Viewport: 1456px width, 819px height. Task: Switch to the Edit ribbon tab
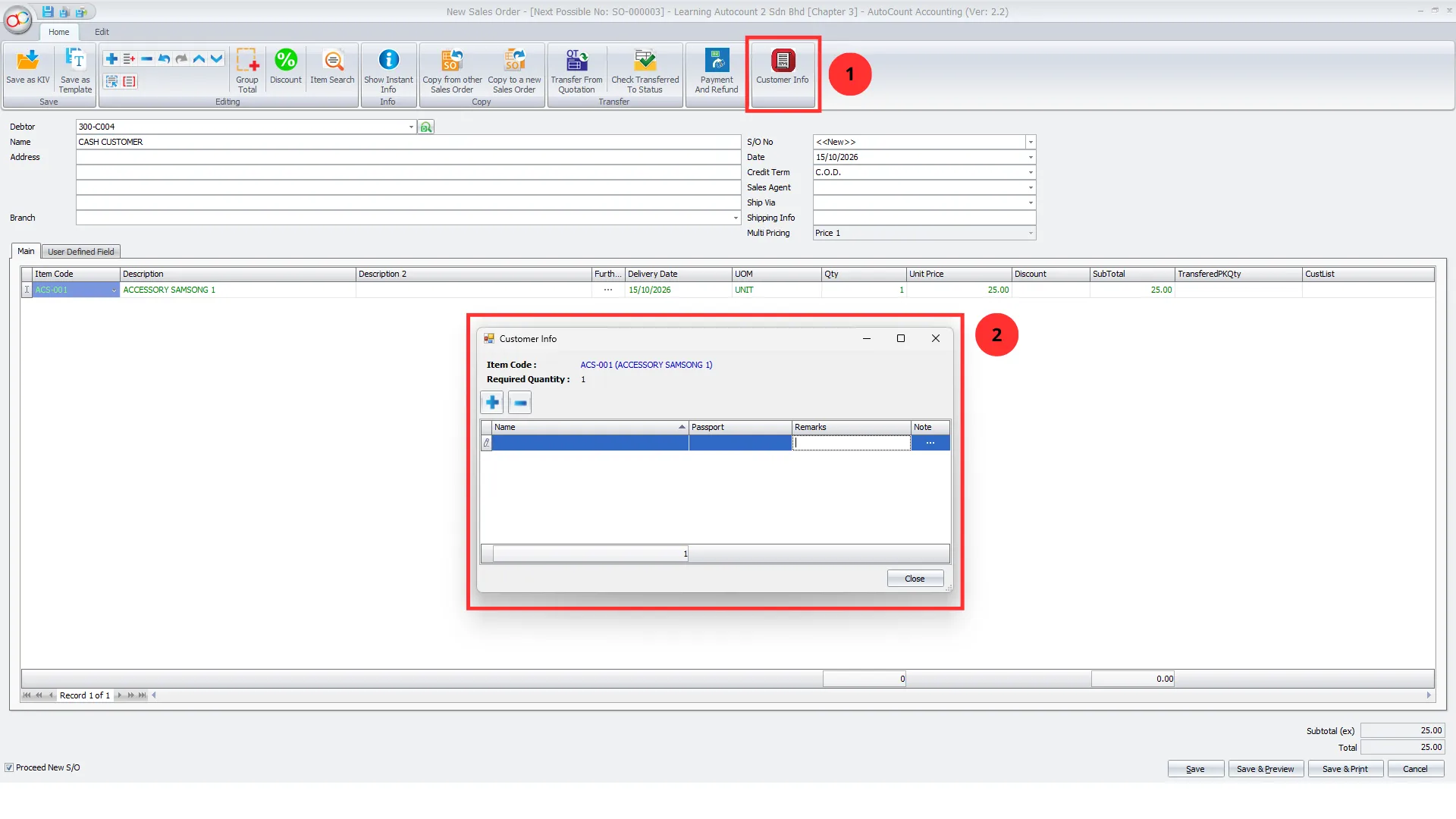[x=102, y=32]
